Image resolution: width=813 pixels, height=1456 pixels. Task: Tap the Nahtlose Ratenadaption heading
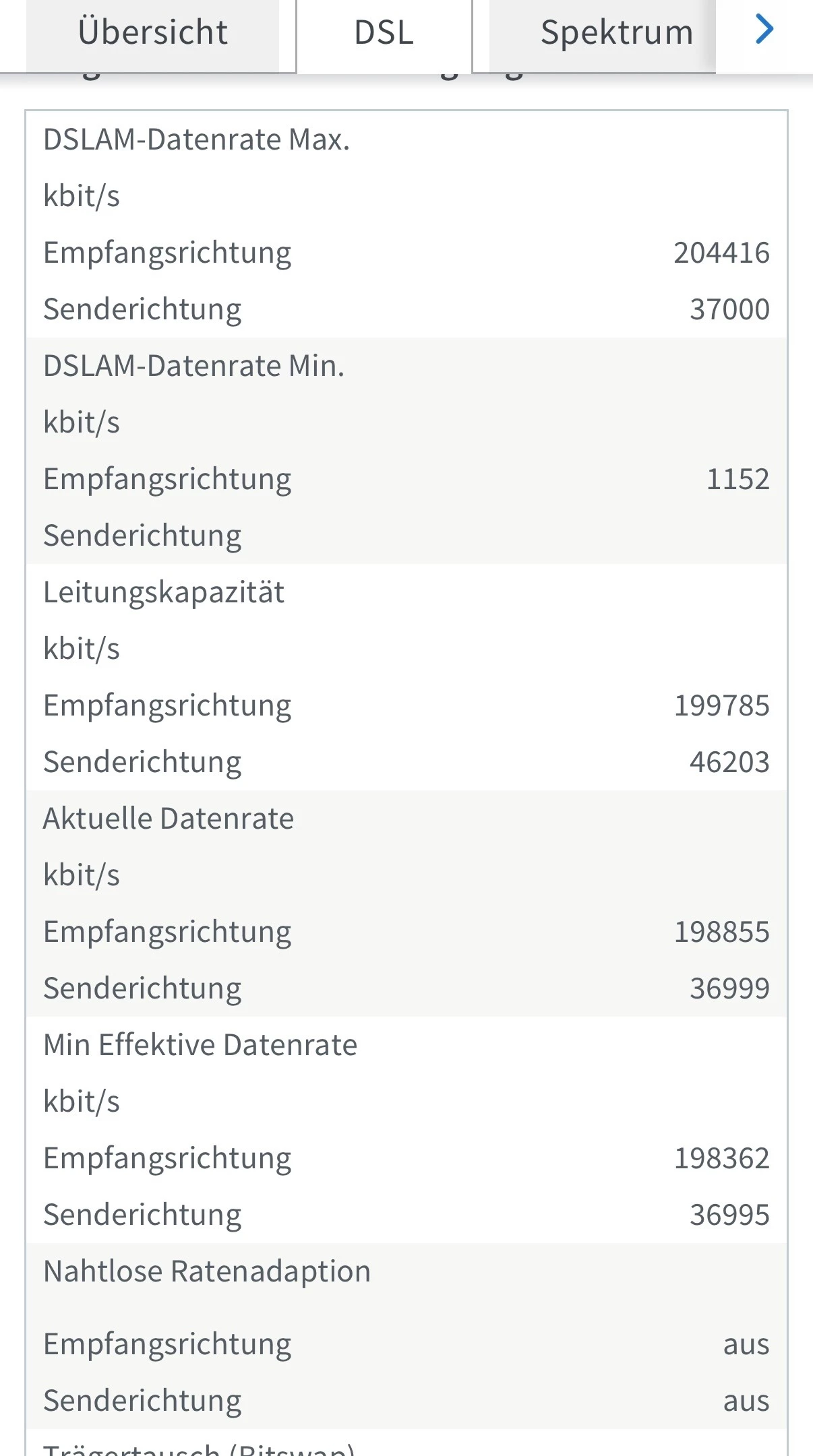point(207,1271)
